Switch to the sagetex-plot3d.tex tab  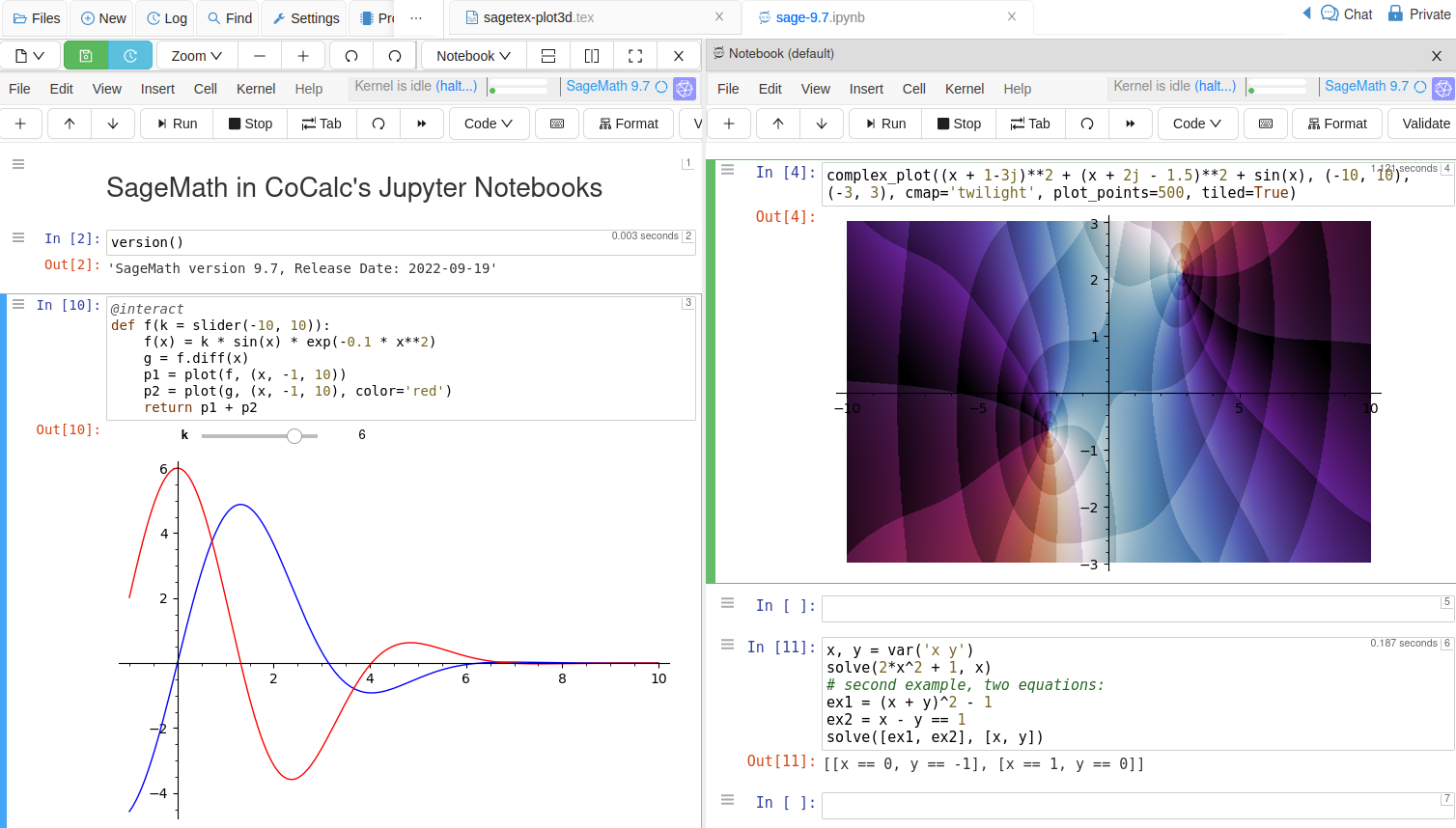tap(539, 17)
